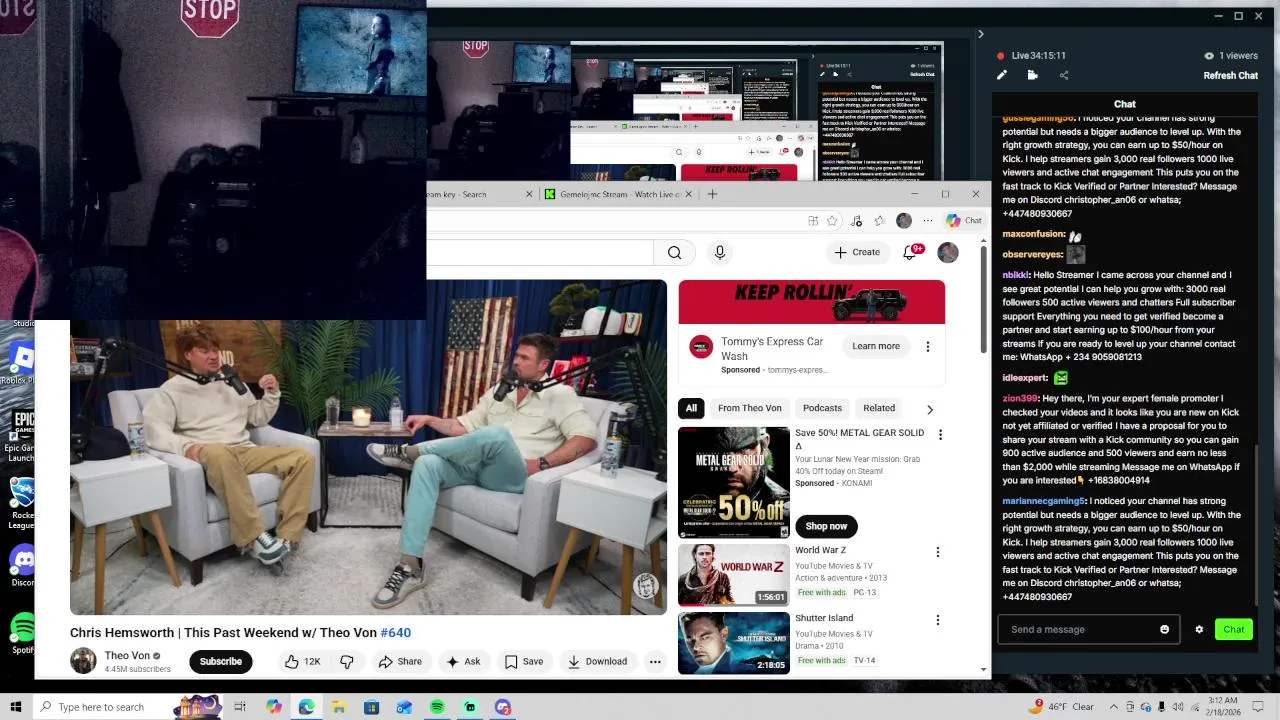The image size is (1280, 720).
Task: Open more actions ellipsis under video
Action: pos(655,661)
